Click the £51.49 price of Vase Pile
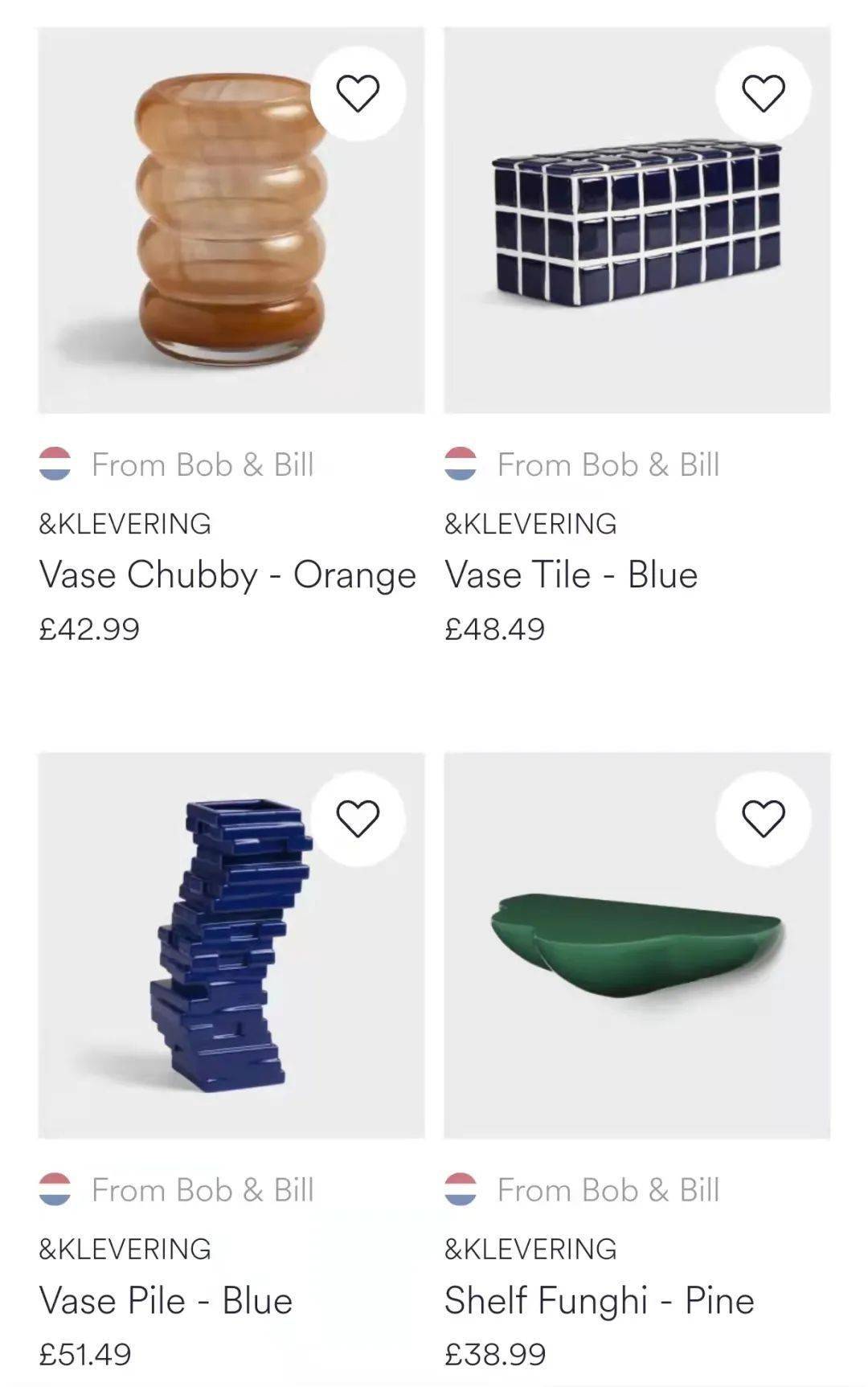868x1387 pixels. (85, 1354)
